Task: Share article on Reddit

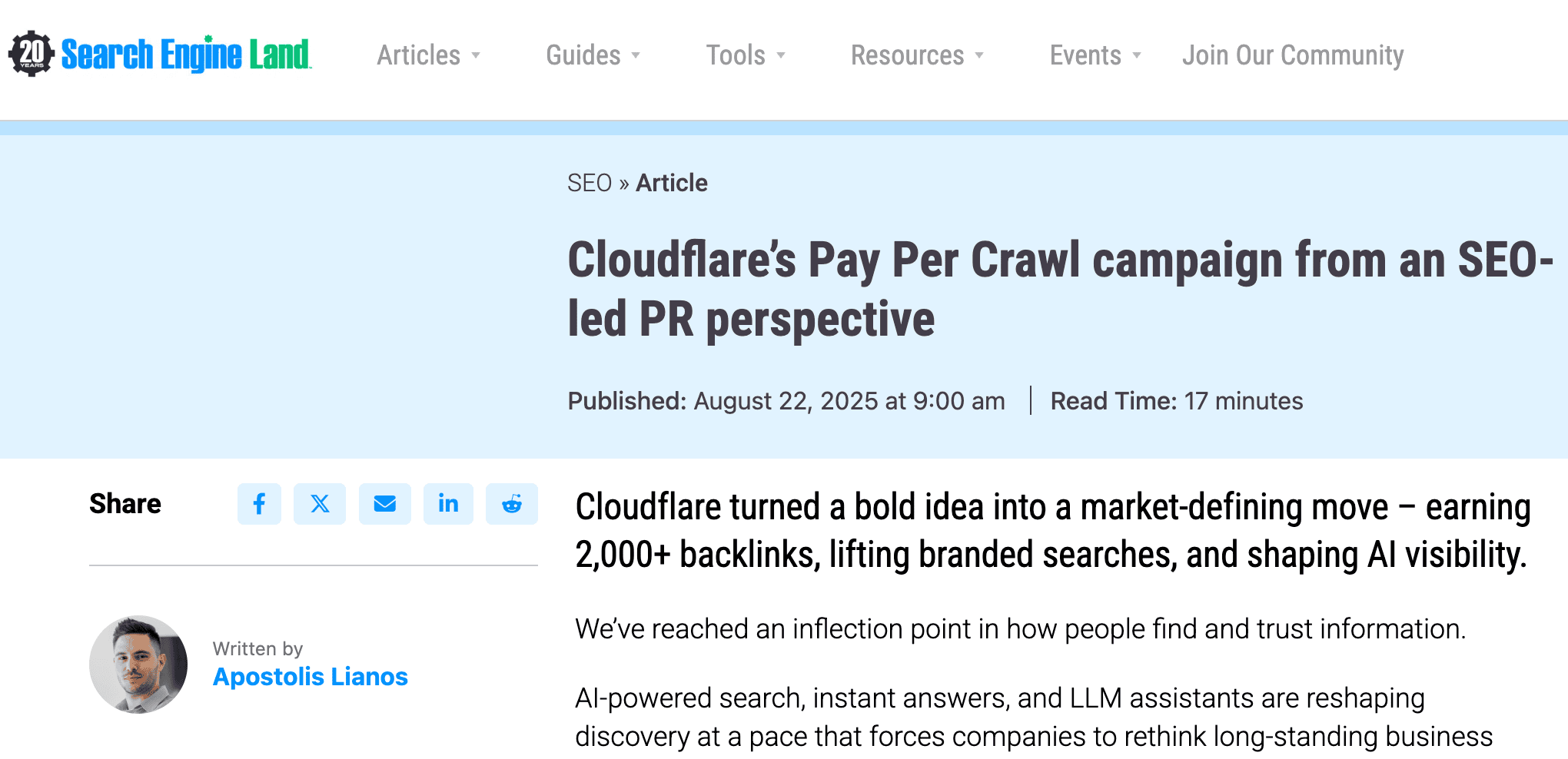Action: tap(512, 504)
